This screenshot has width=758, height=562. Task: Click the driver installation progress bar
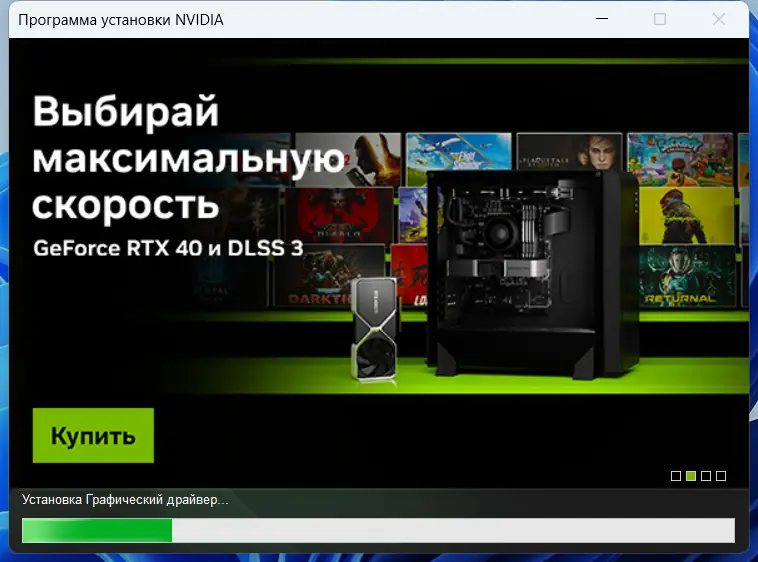point(379,530)
